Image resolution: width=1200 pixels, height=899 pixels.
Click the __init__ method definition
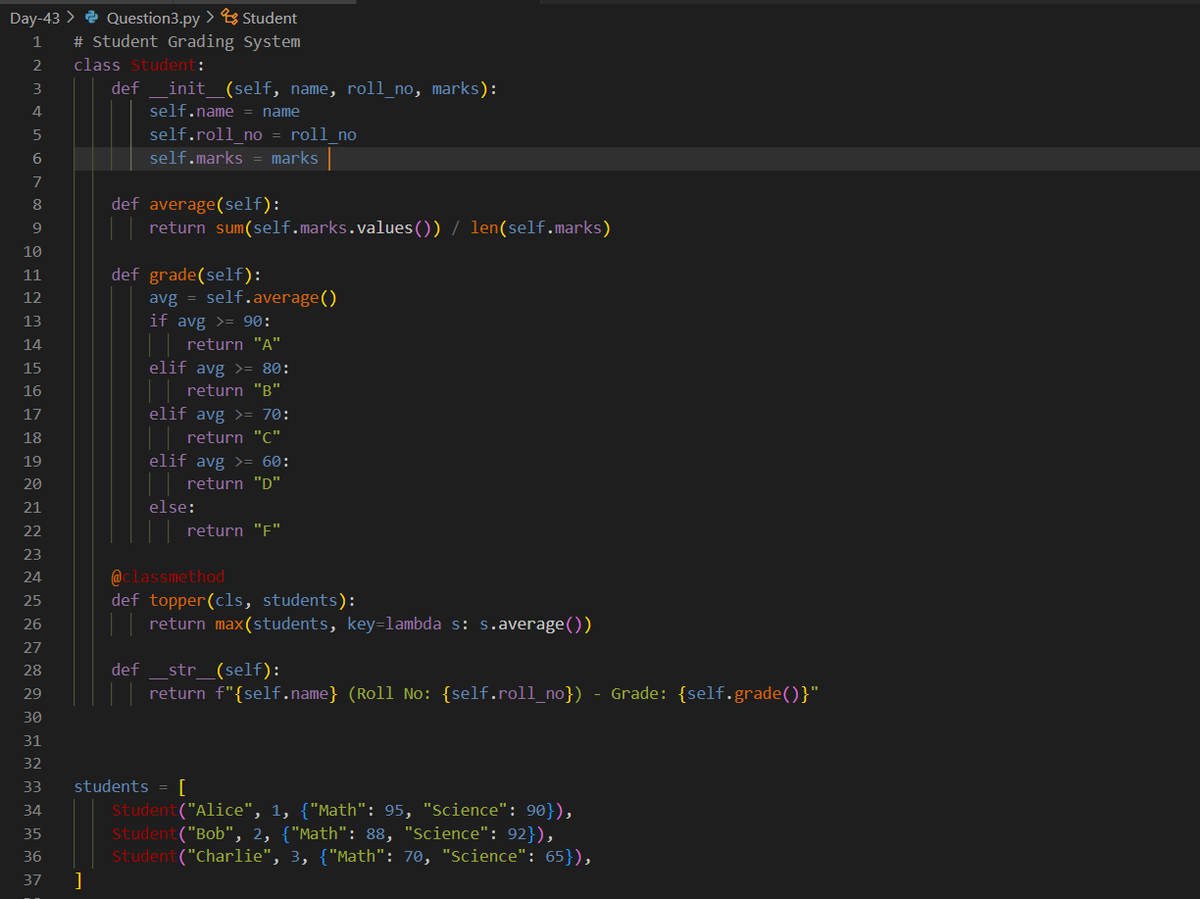304,88
